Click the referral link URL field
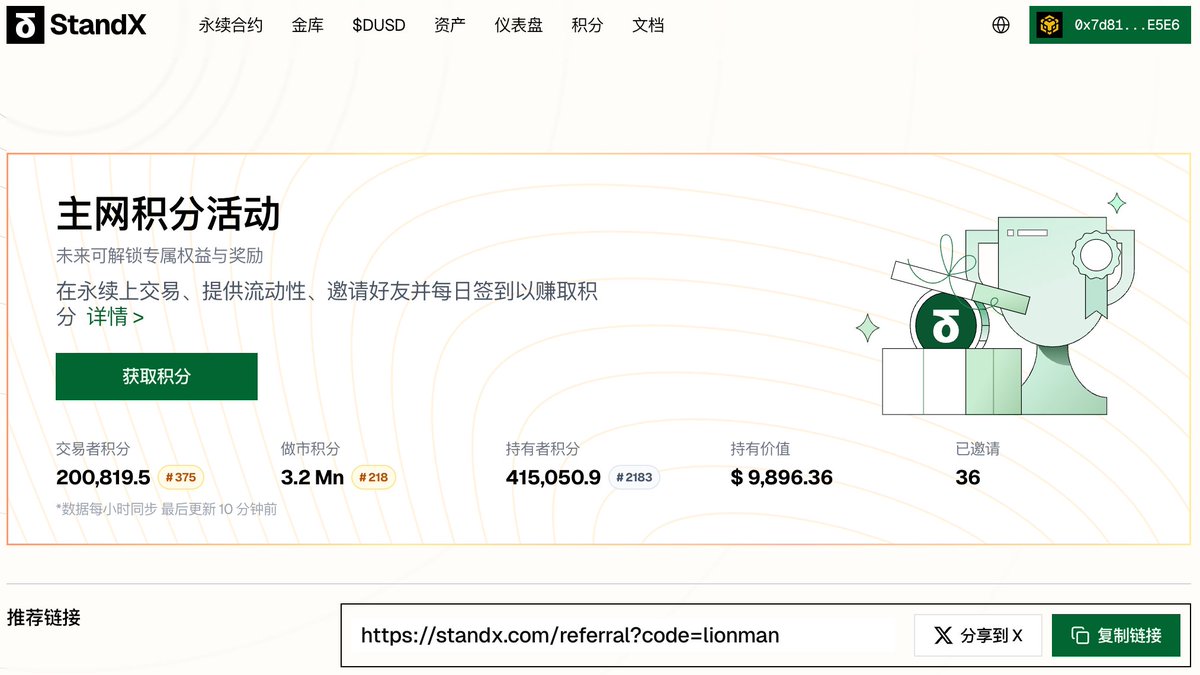The image size is (1200, 675). 627,635
